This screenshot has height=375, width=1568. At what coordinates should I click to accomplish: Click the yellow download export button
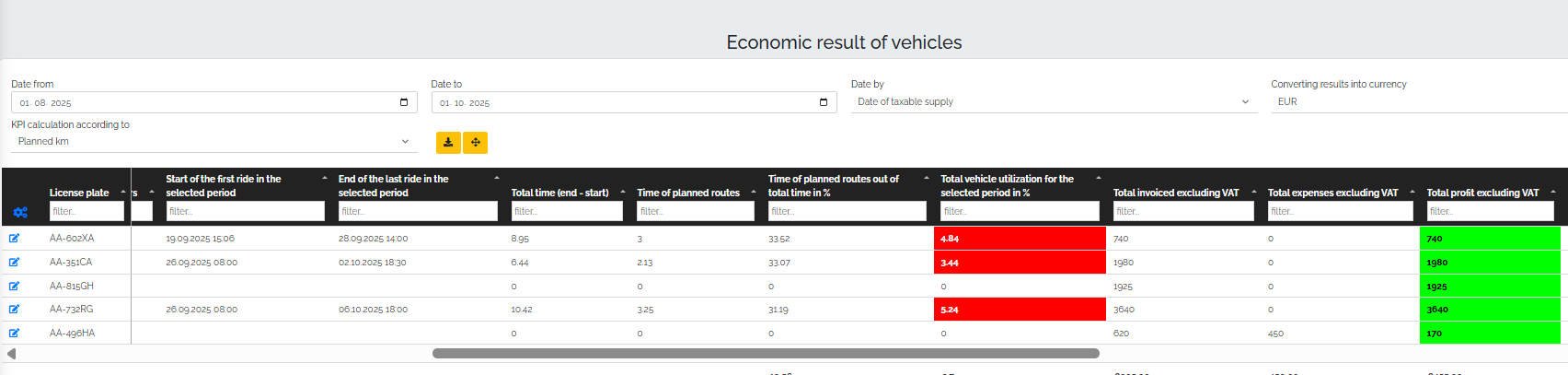tap(448, 142)
